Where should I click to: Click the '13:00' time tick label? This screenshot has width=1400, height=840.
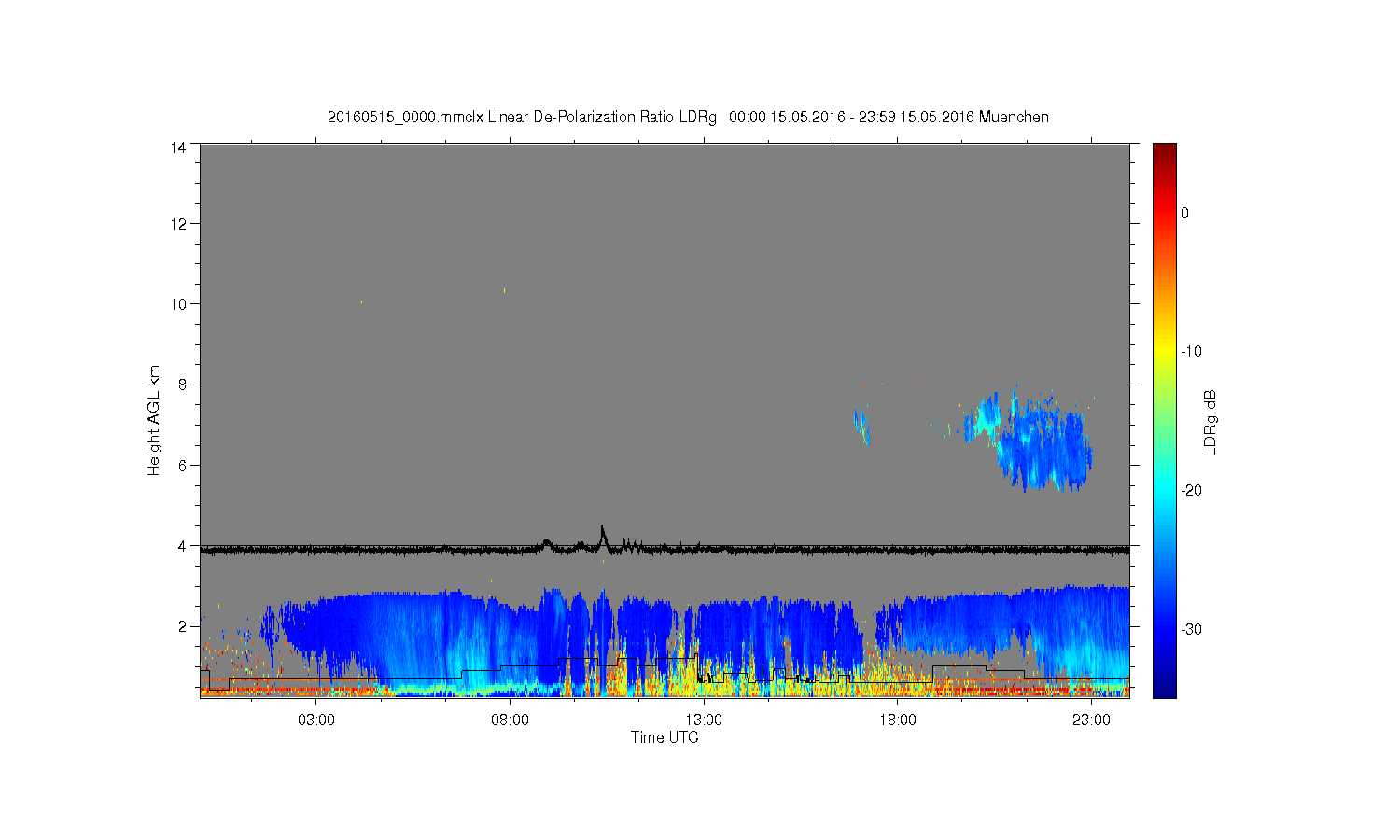(704, 721)
